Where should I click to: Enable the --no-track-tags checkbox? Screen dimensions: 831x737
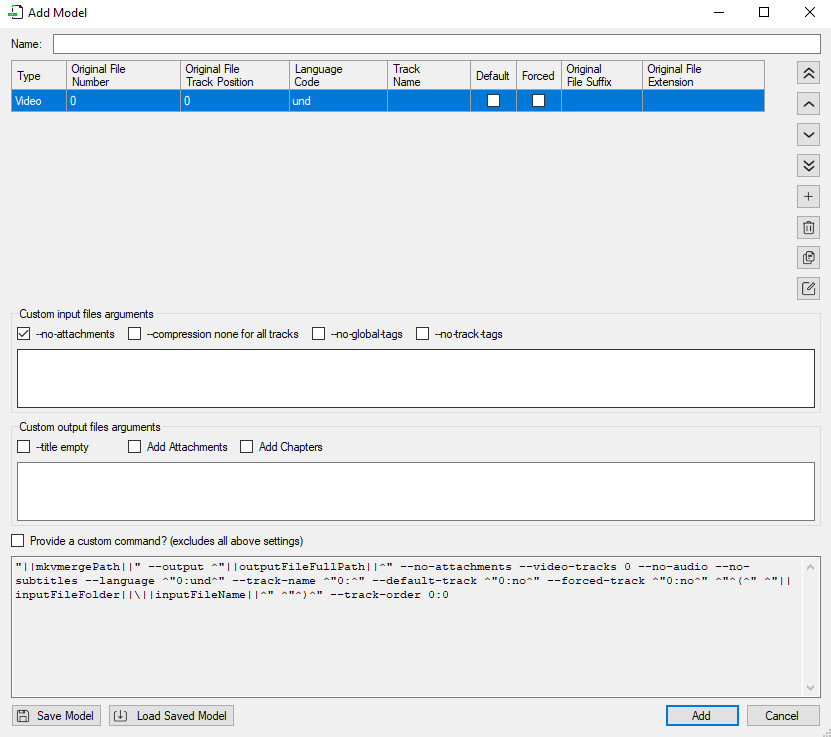pos(422,334)
